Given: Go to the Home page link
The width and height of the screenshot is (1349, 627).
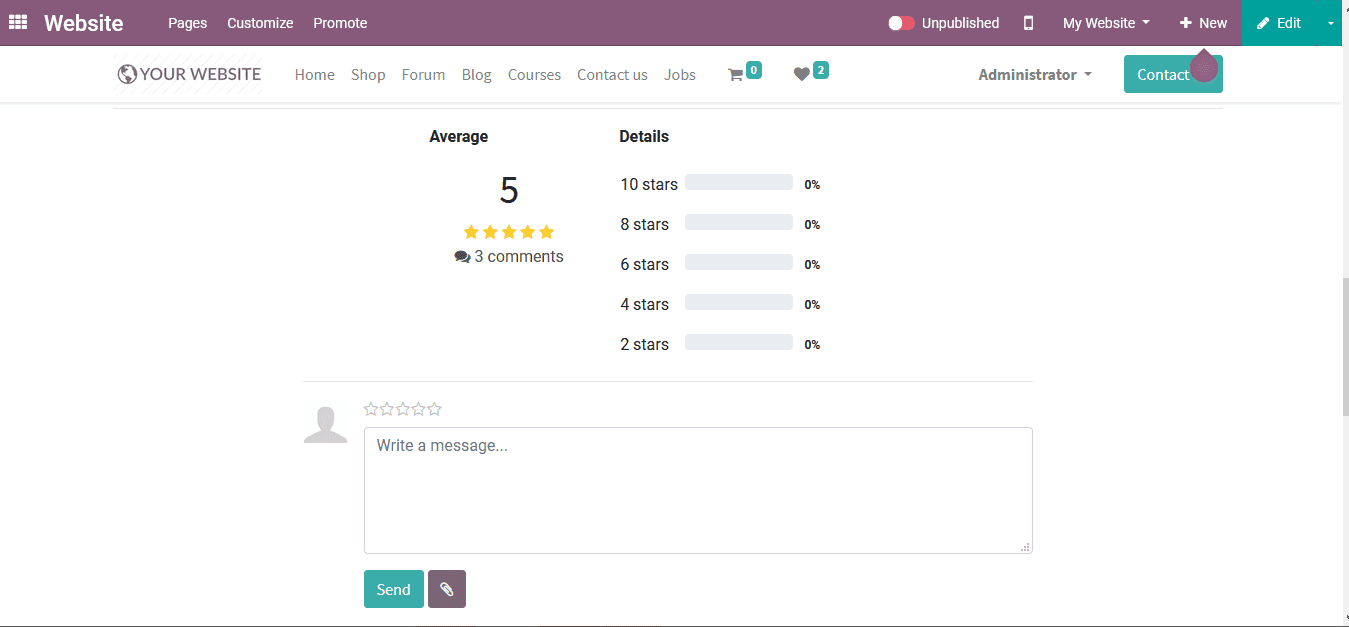Looking at the screenshot, I should point(315,74).
